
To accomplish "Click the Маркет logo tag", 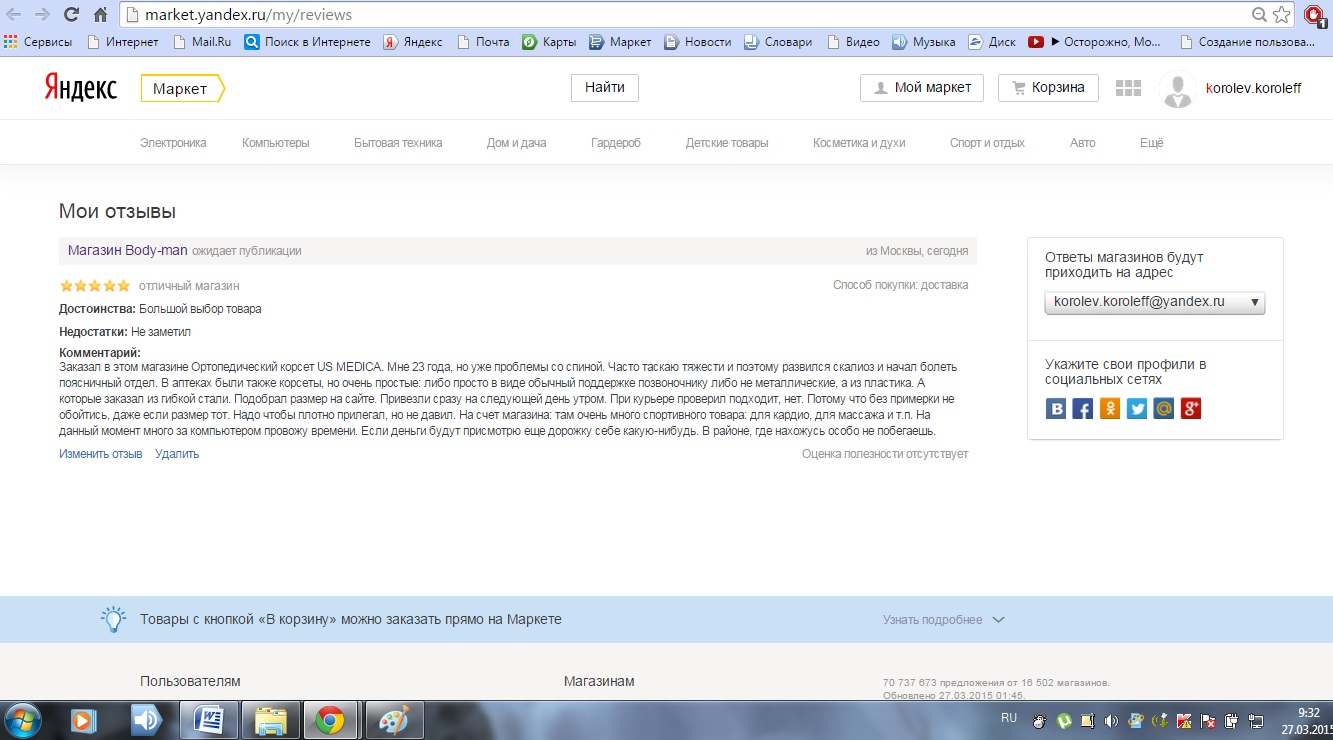I will click(183, 89).
